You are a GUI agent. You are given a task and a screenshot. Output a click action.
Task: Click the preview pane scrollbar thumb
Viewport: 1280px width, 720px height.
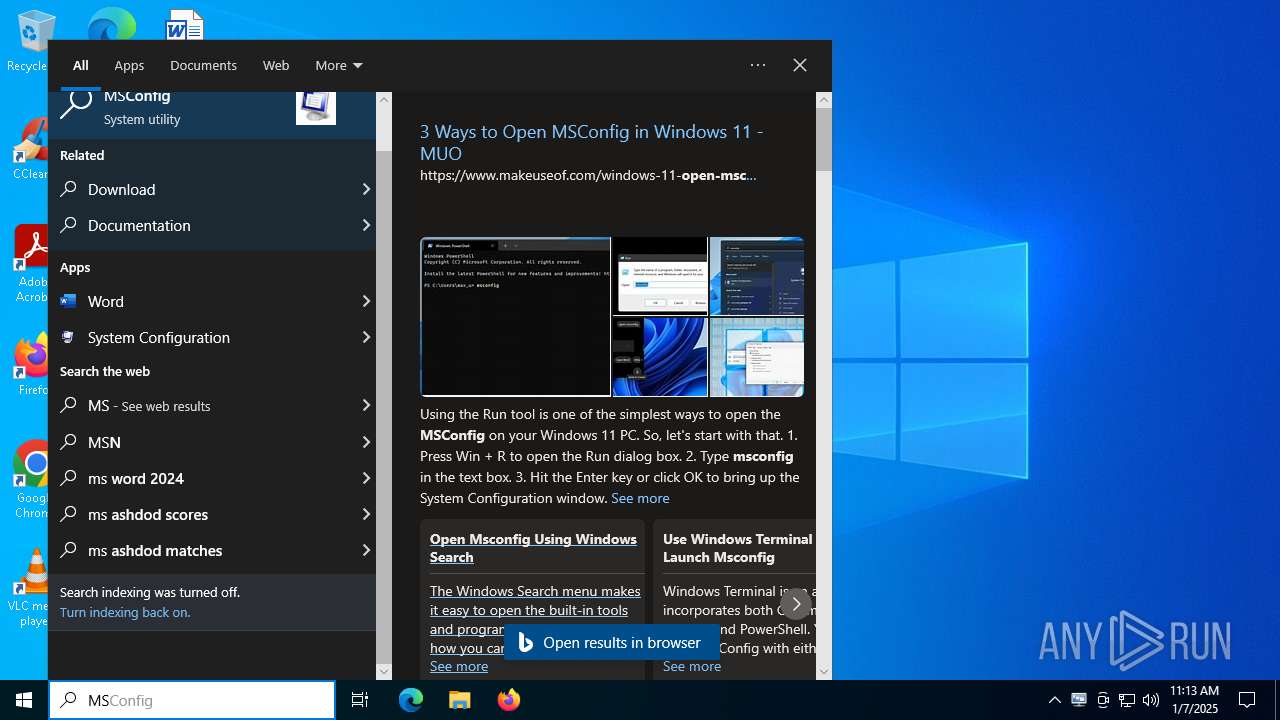pos(824,139)
